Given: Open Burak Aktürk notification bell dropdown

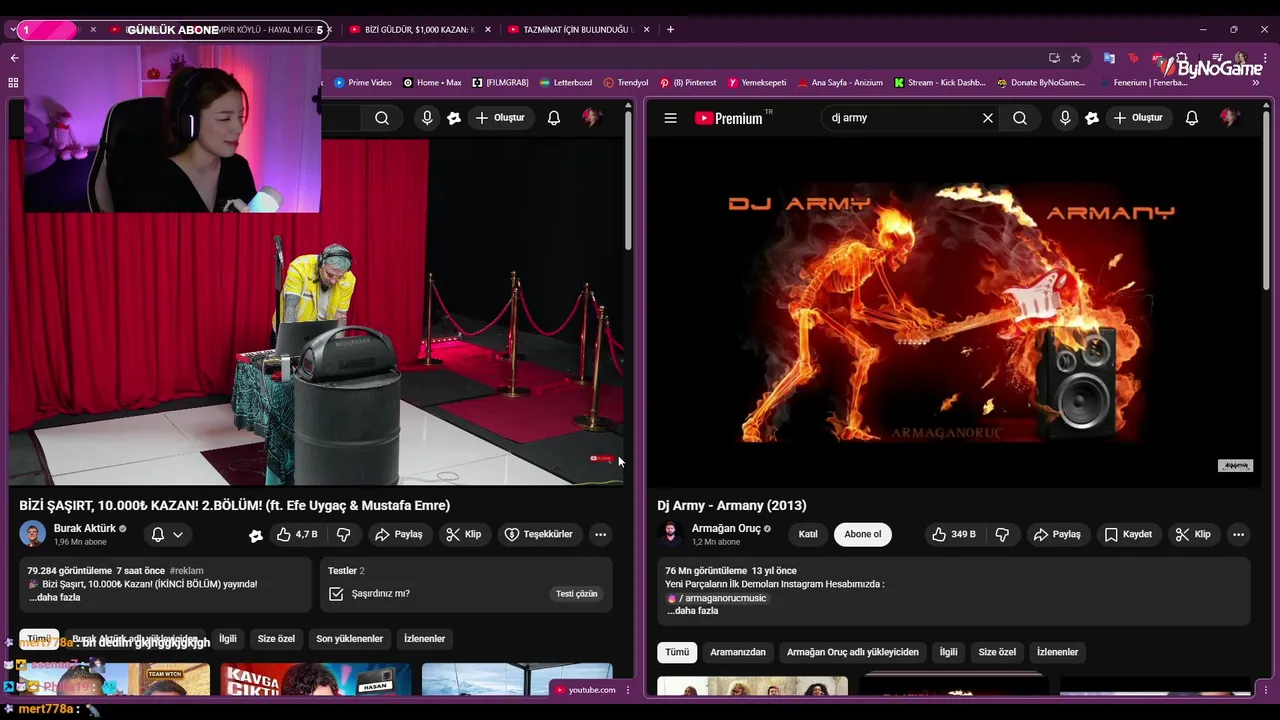Looking at the screenshot, I should coord(167,535).
